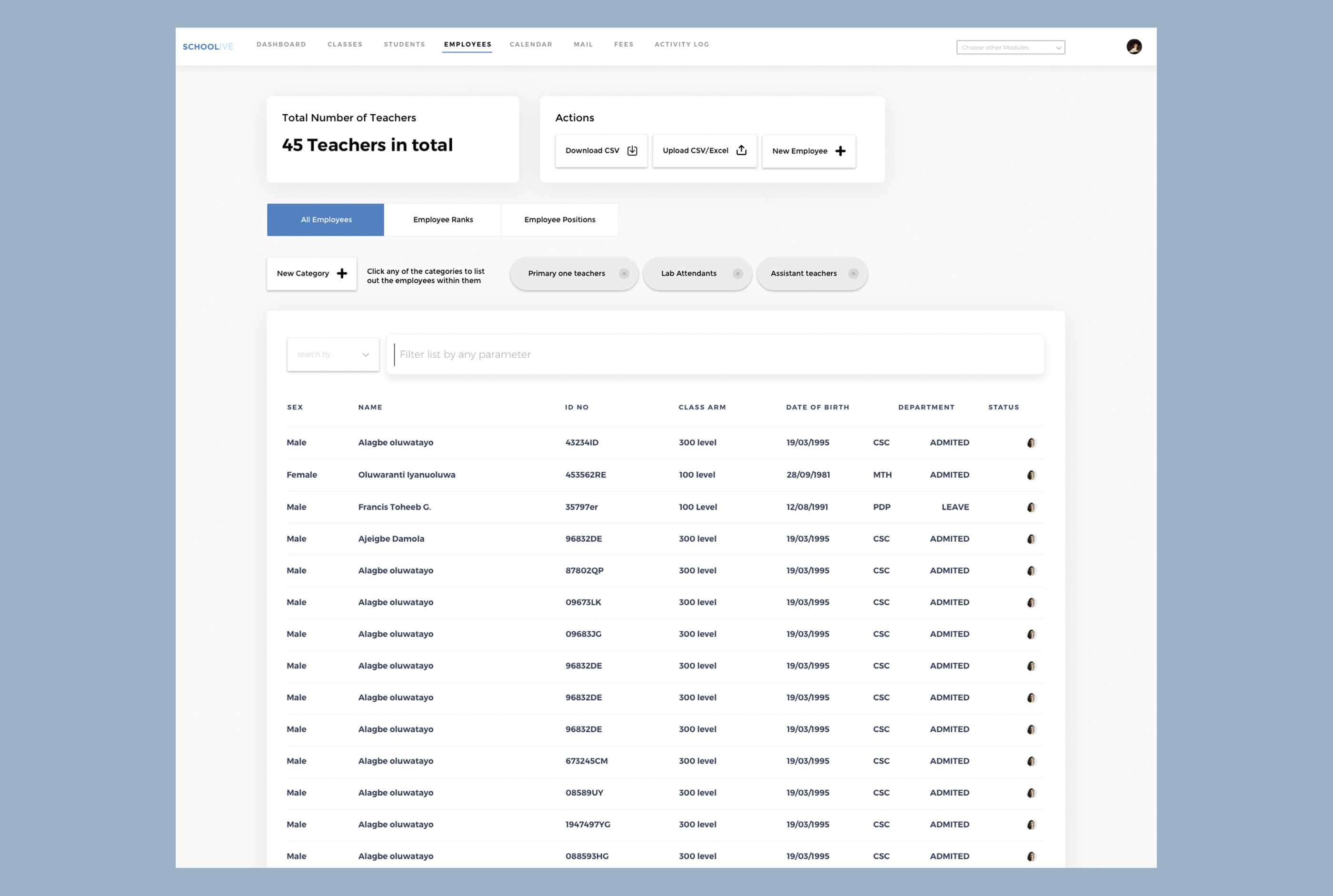Click avatar in row with ID 08589UY

(x=1031, y=793)
